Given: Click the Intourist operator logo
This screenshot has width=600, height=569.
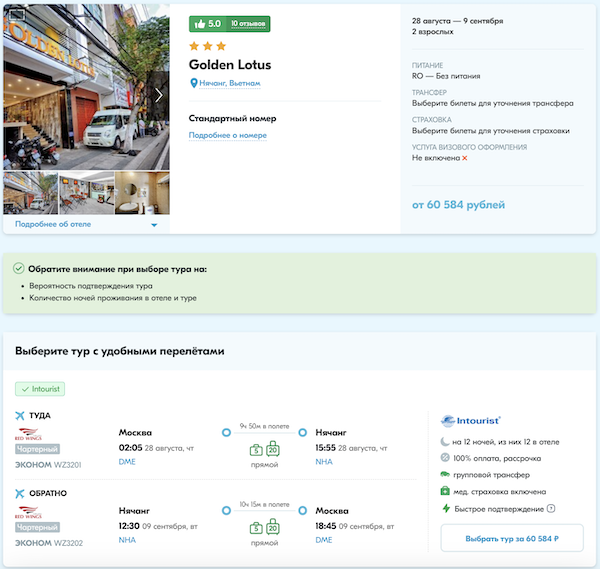Looking at the screenshot, I should tap(471, 420).
